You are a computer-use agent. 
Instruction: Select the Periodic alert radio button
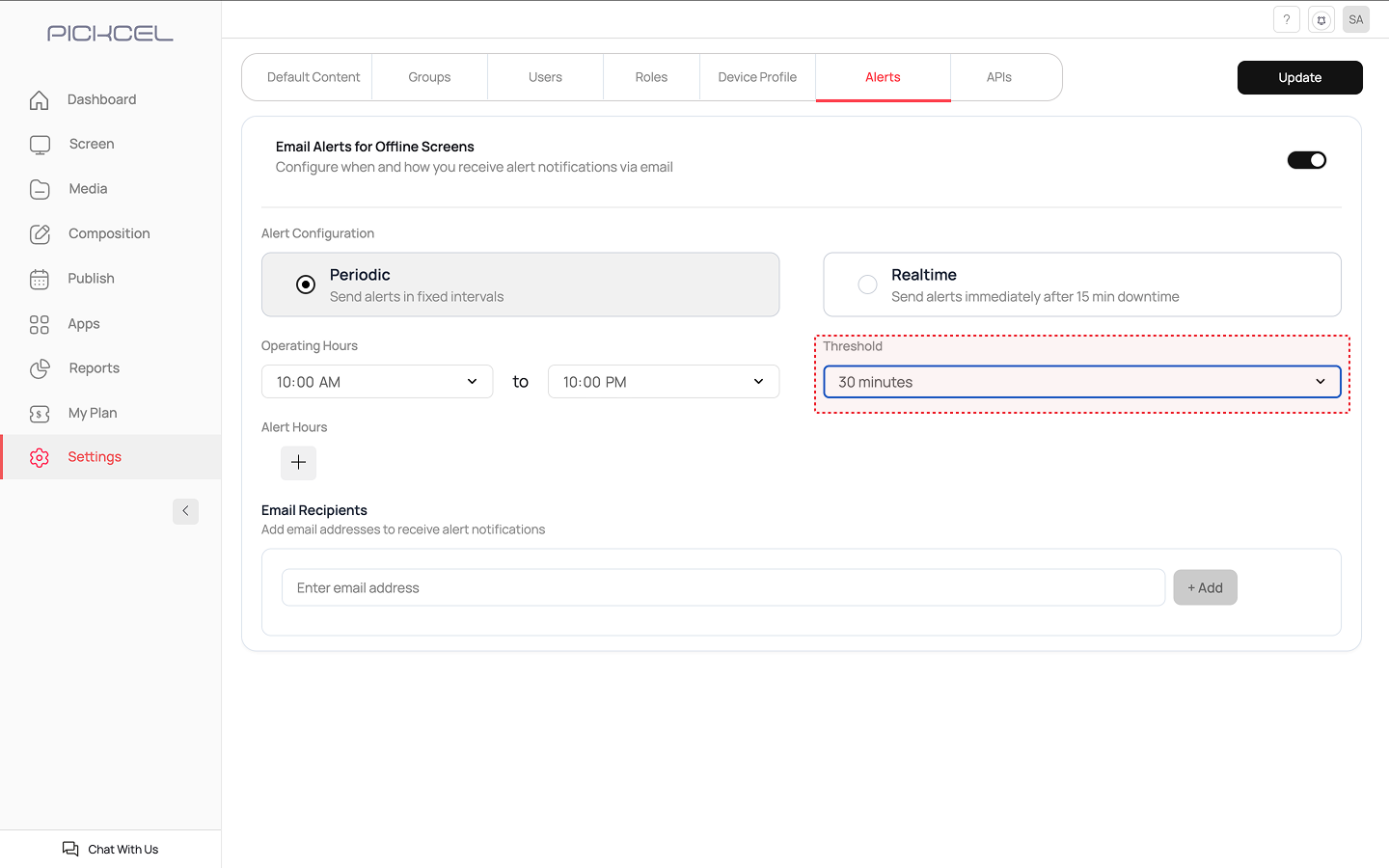click(306, 285)
